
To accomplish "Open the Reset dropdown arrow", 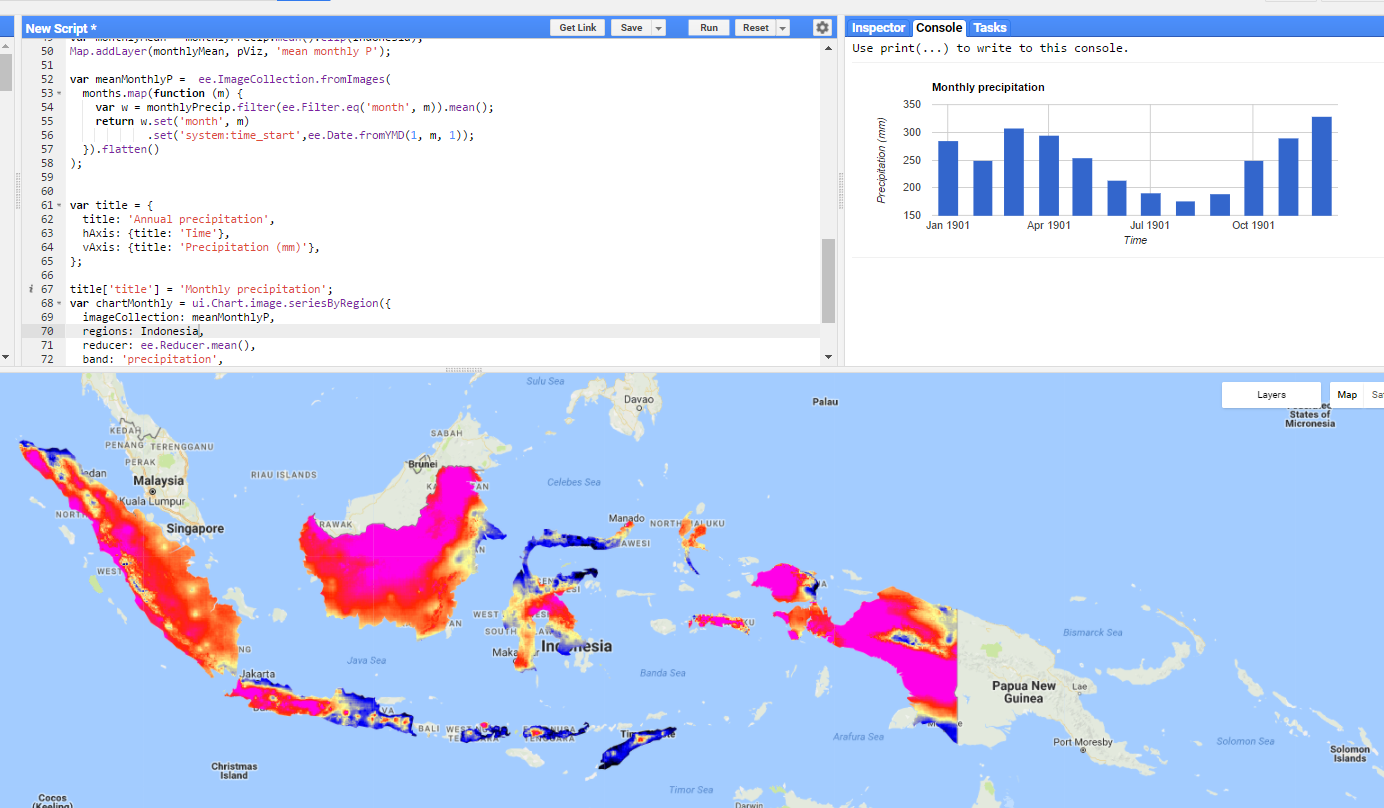I will (783, 27).
